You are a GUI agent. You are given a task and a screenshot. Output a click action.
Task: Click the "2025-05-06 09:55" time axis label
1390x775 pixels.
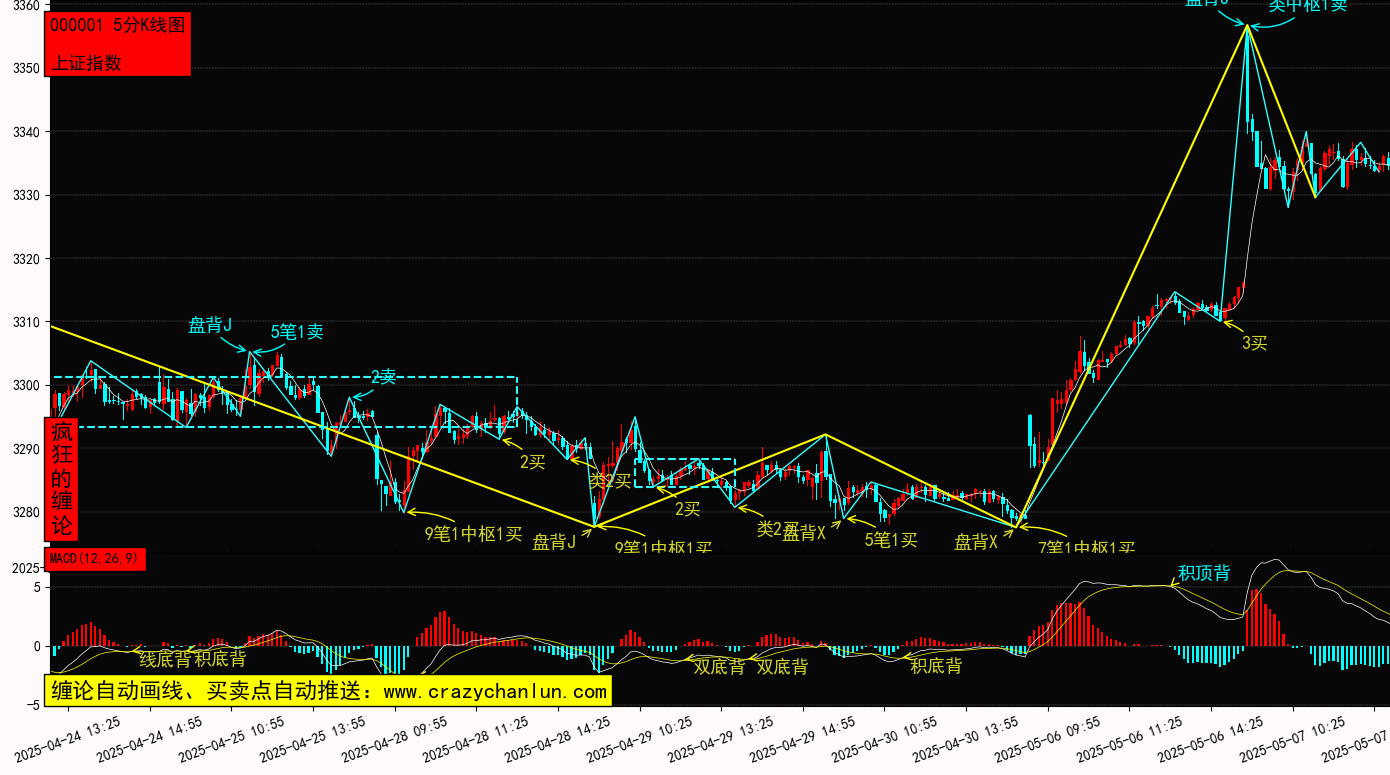click(x=1049, y=738)
